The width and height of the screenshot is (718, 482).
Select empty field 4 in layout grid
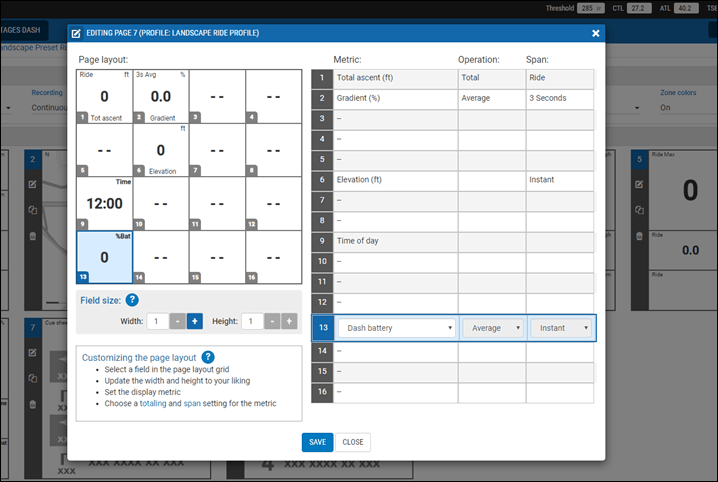pyautogui.click(x=273, y=97)
